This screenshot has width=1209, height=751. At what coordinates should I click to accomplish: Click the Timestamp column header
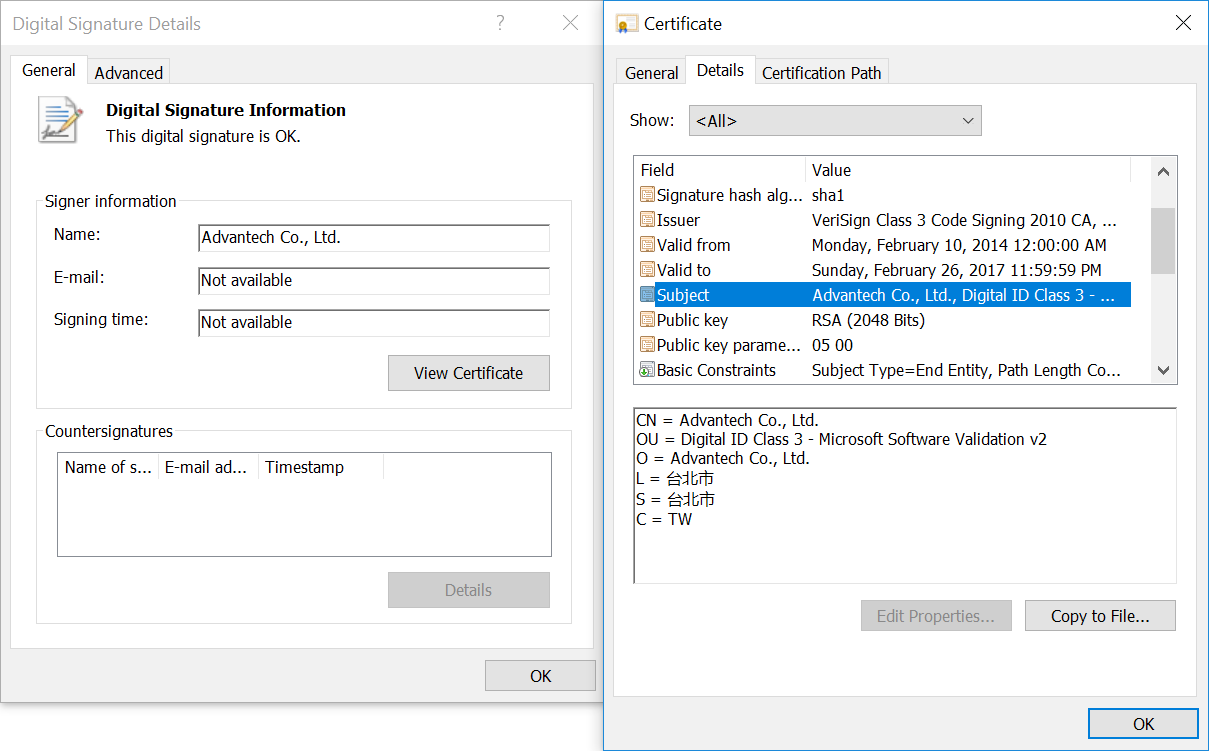pos(321,467)
